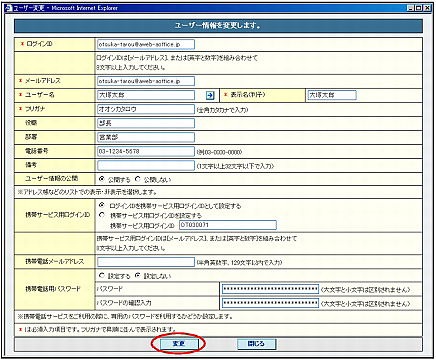Click the メールアドレス input field

tap(146, 81)
